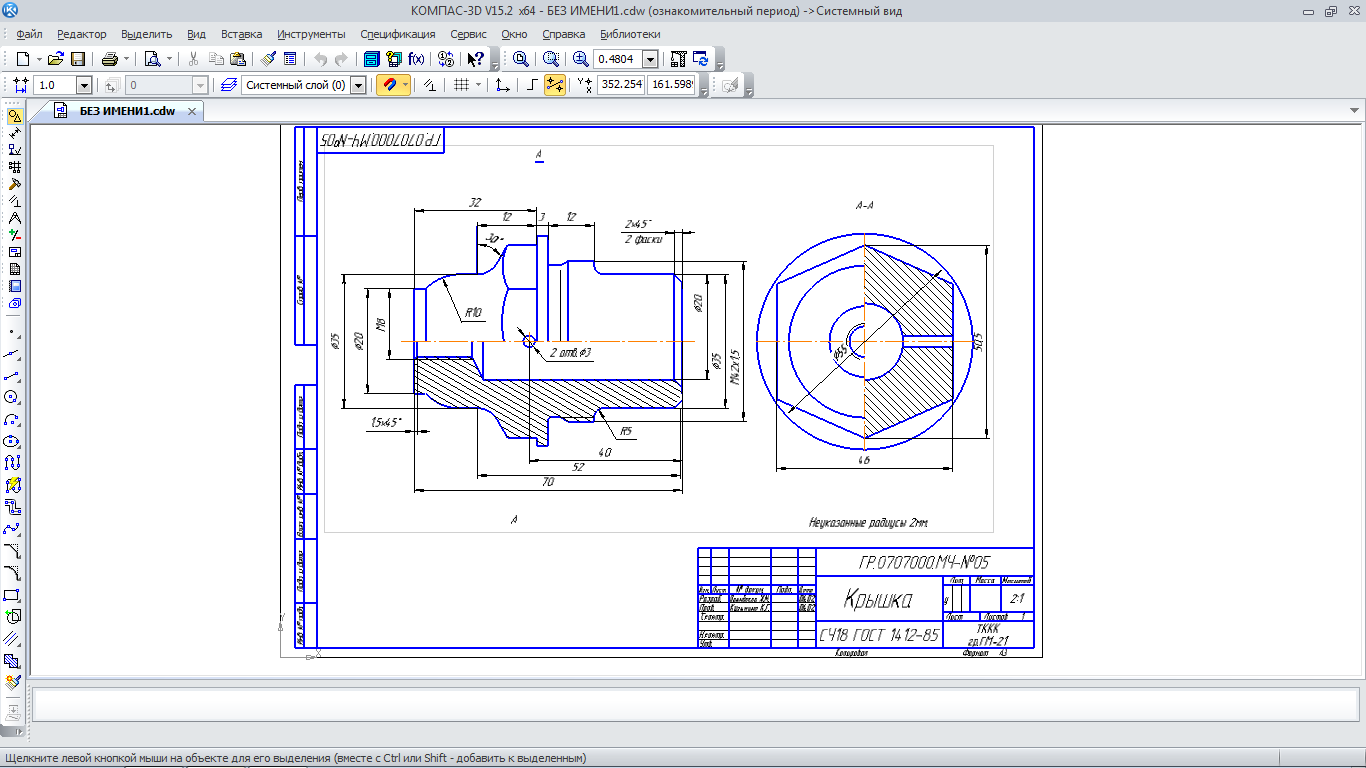Select the ellipse drawing tool
Screen dimensions: 1366x768
(12, 441)
